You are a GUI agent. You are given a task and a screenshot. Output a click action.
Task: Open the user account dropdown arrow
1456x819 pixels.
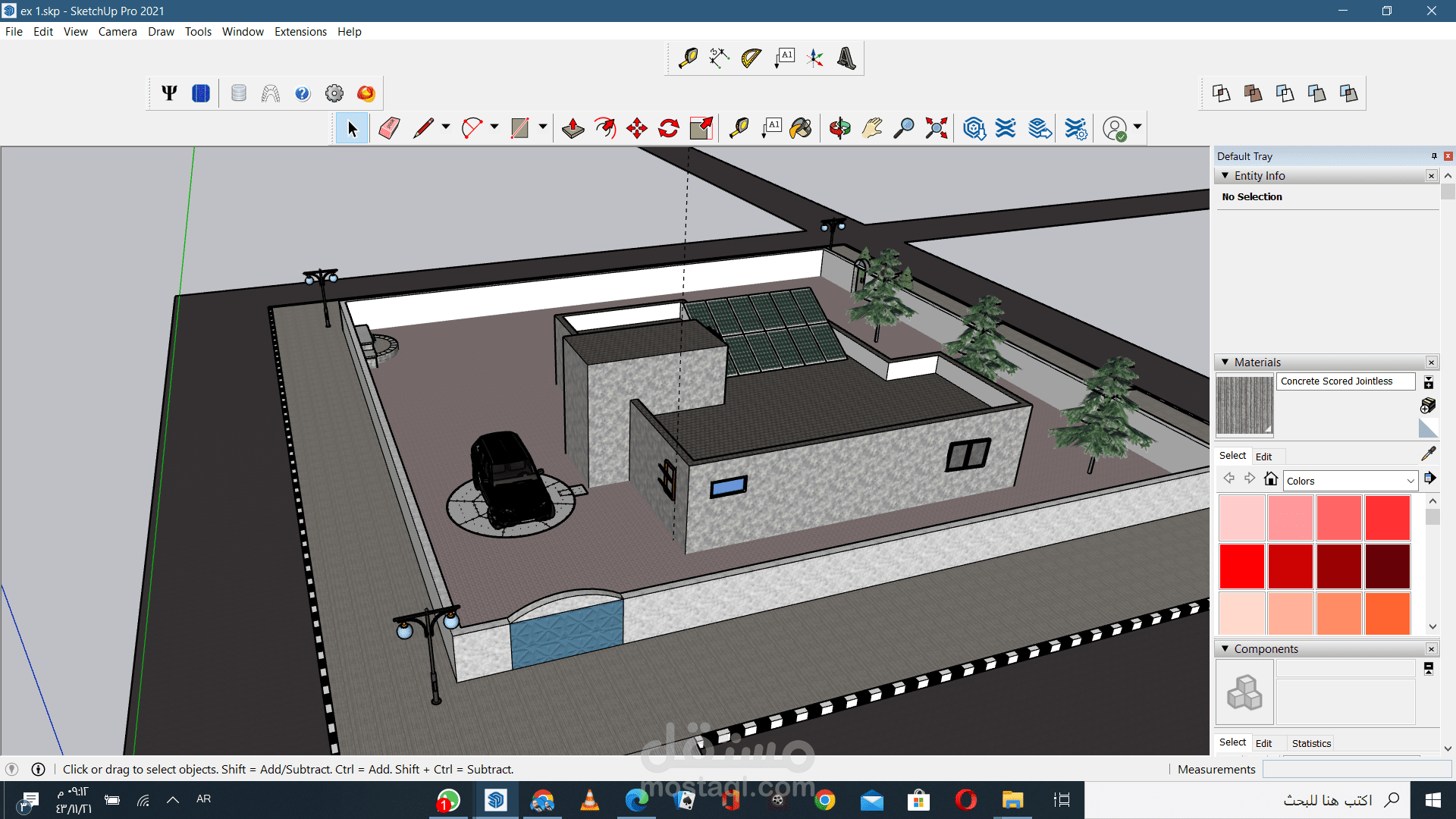[x=1137, y=127]
